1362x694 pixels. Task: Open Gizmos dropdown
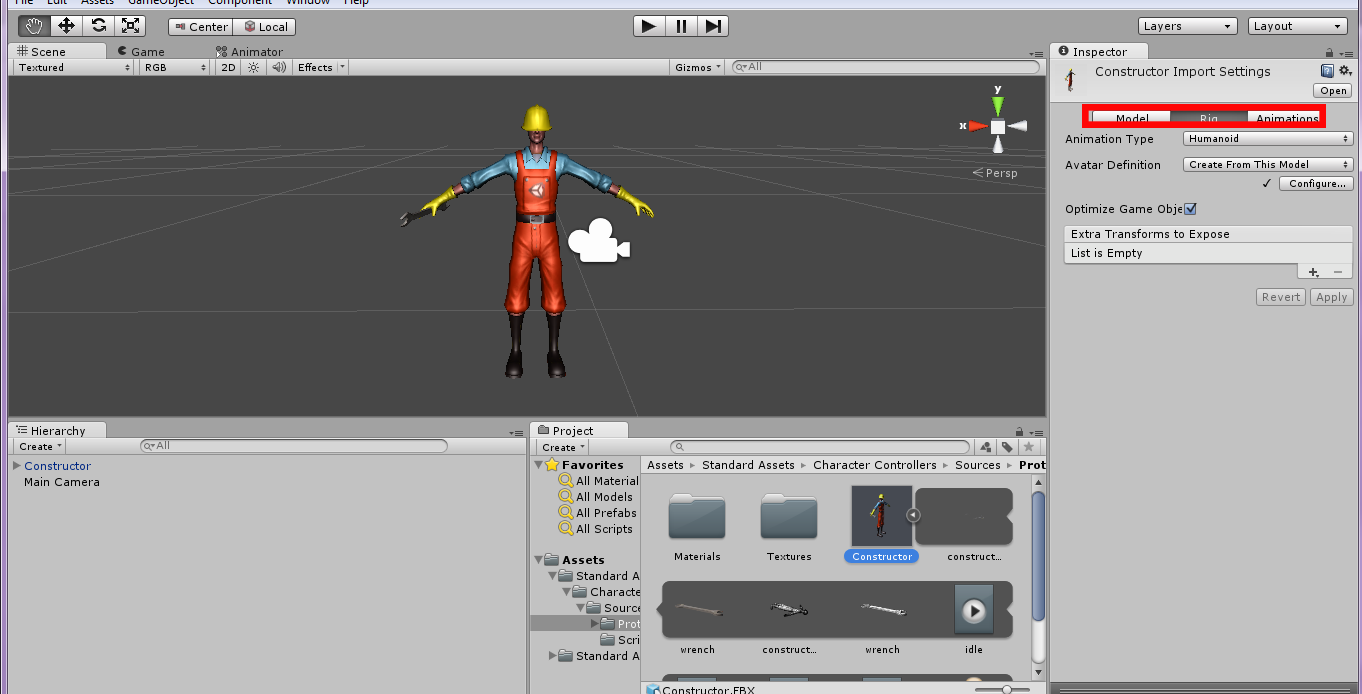(697, 67)
